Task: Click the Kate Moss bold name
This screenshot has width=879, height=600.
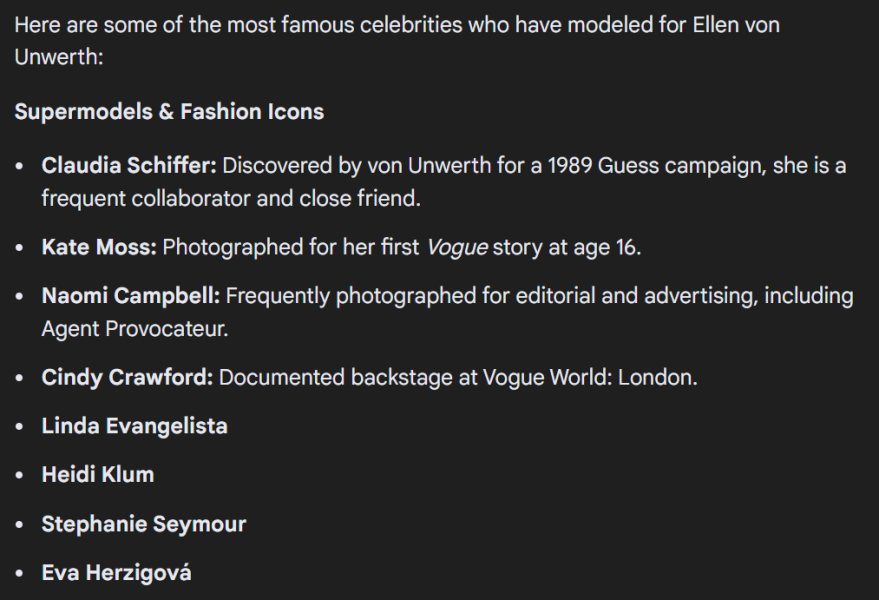Action: pyautogui.click(x=98, y=247)
